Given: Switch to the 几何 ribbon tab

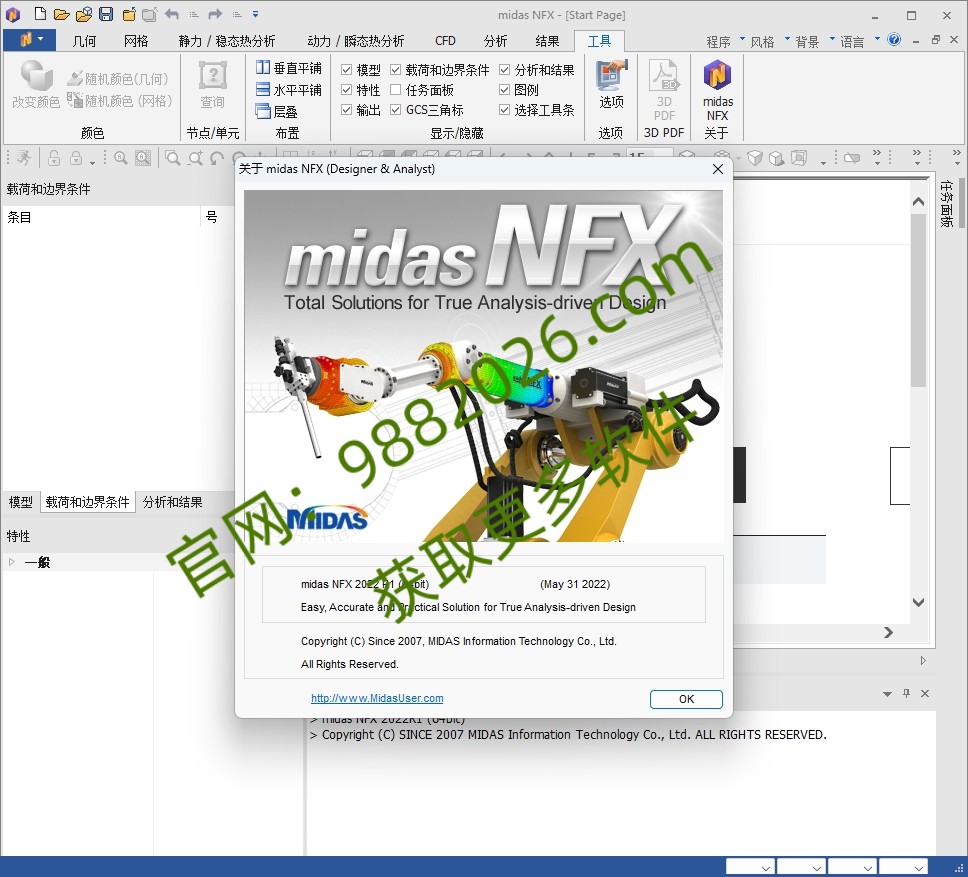Looking at the screenshot, I should [x=84, y=41].
